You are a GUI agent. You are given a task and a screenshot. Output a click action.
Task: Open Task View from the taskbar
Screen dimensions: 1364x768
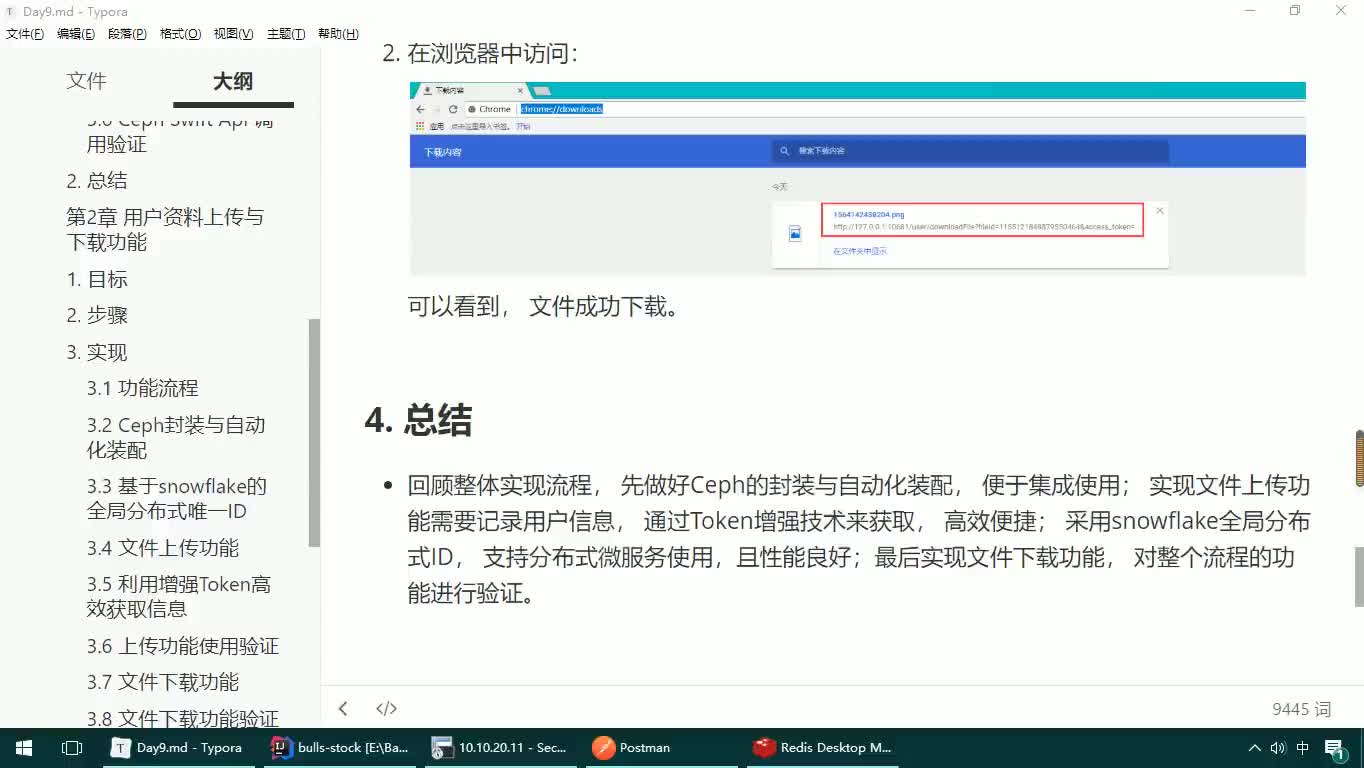[x=71, y=747]
